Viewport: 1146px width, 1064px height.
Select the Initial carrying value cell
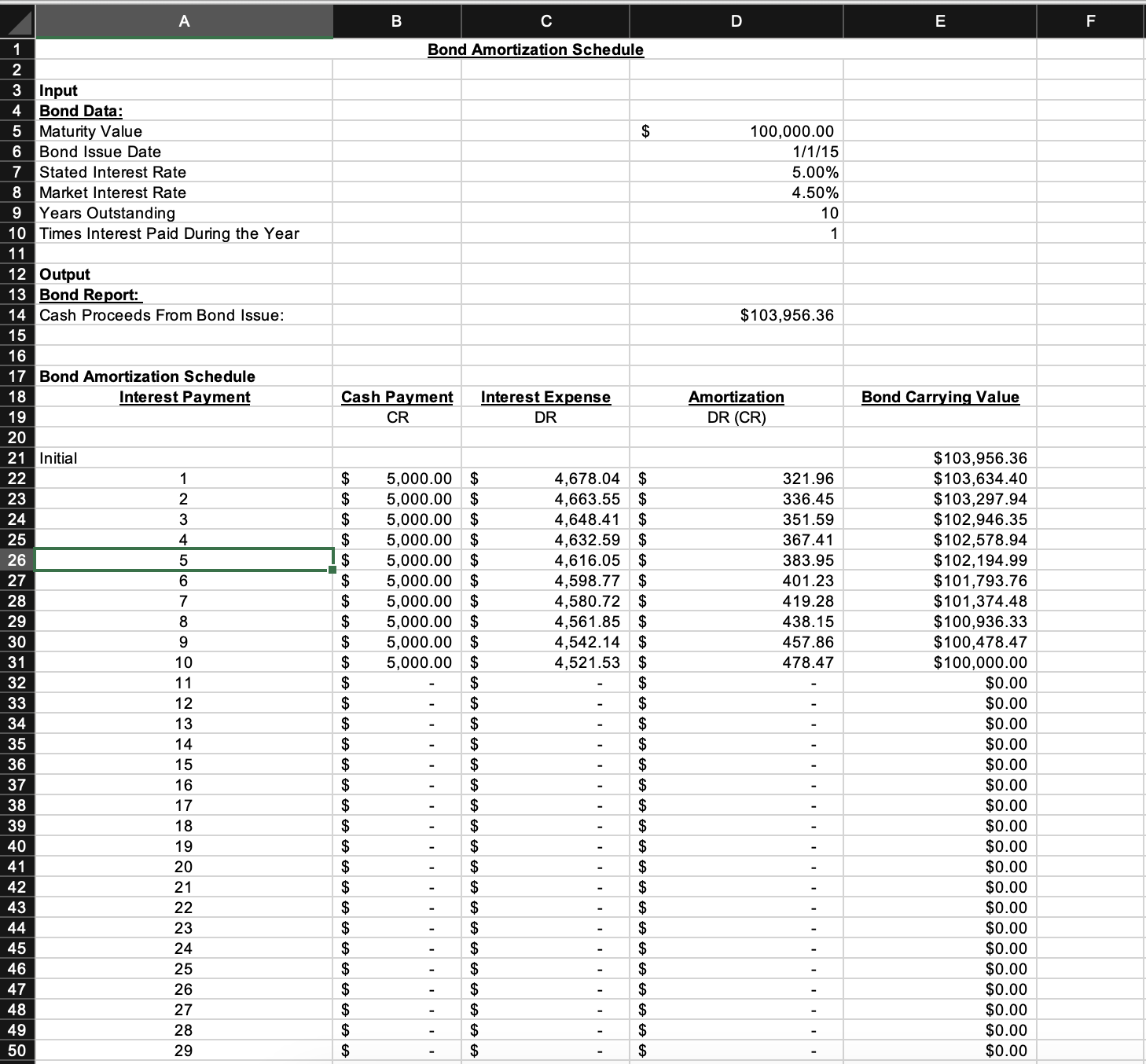point(939,457)
